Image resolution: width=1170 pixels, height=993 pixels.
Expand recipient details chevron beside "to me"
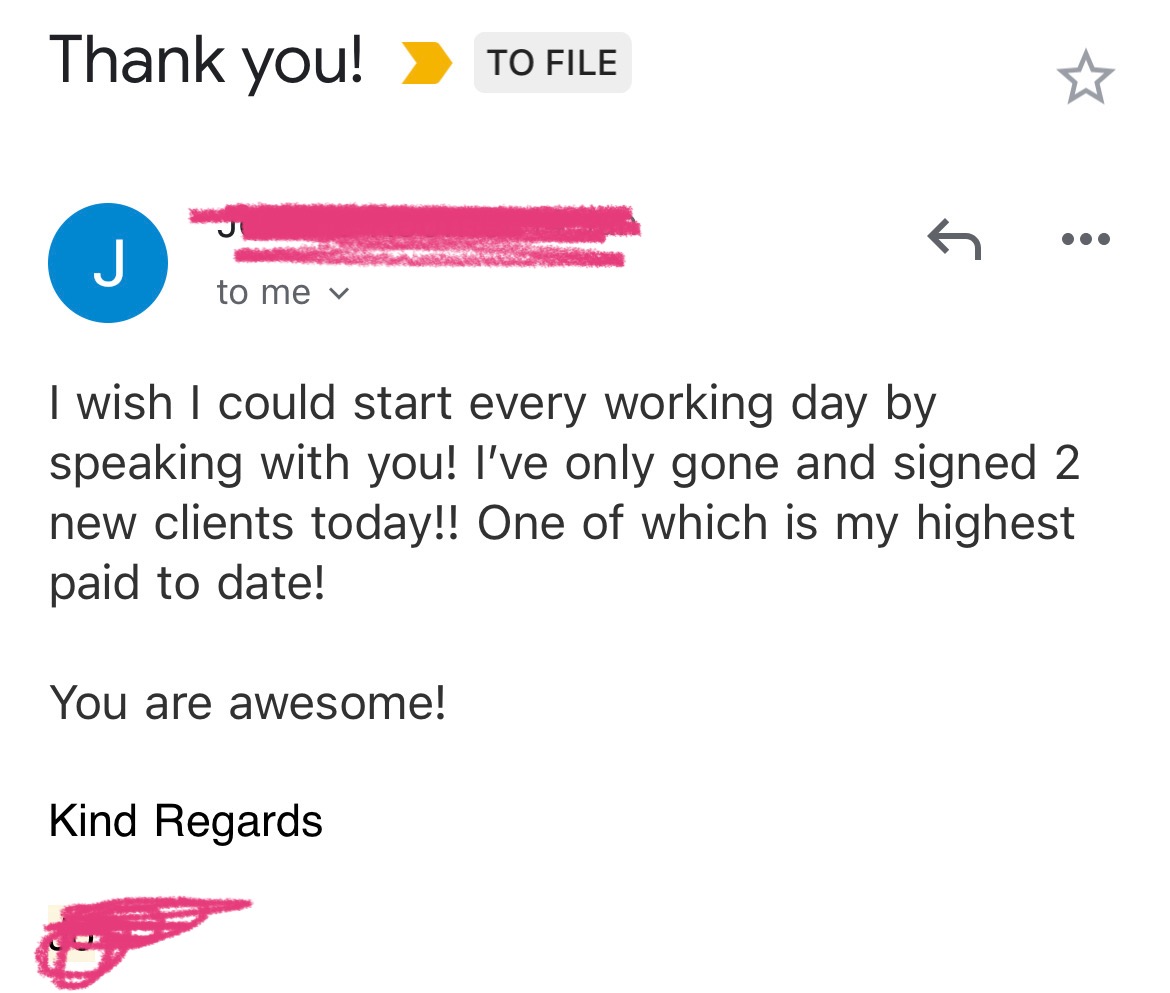pyautogui.click(x=340, y=294)
